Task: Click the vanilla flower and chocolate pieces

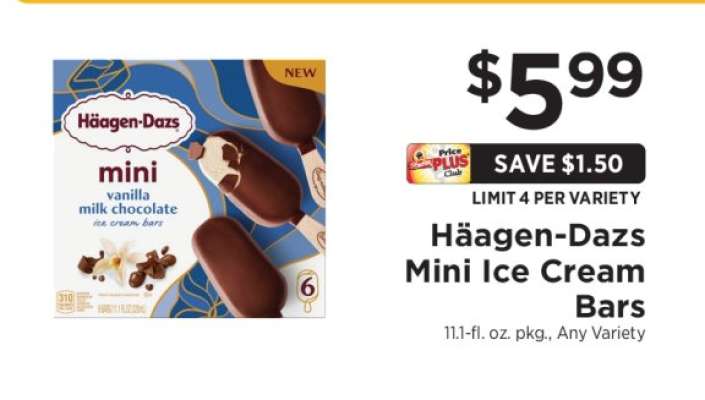Action: pos(127,264)
